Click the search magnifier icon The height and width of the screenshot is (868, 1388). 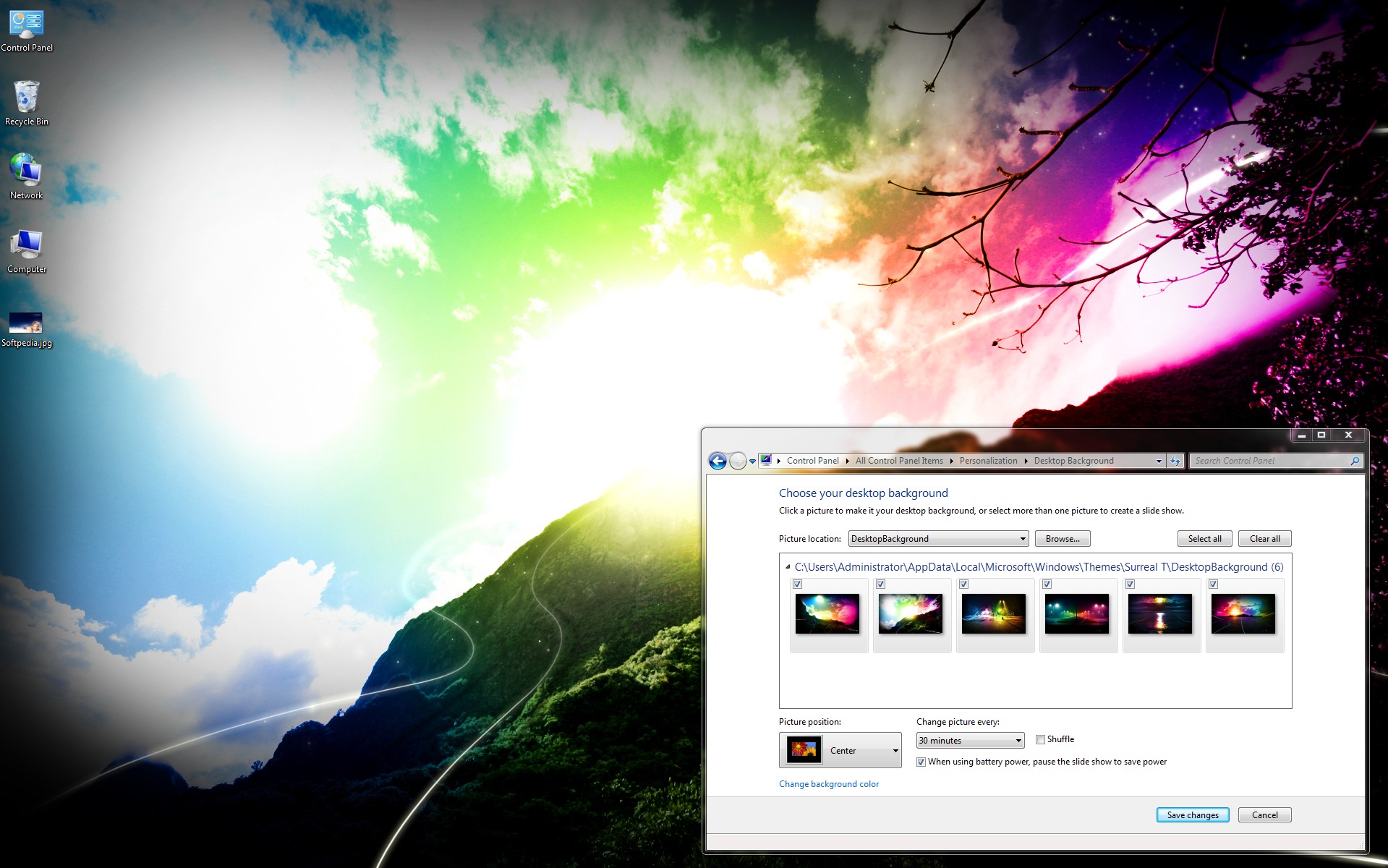1355,461
